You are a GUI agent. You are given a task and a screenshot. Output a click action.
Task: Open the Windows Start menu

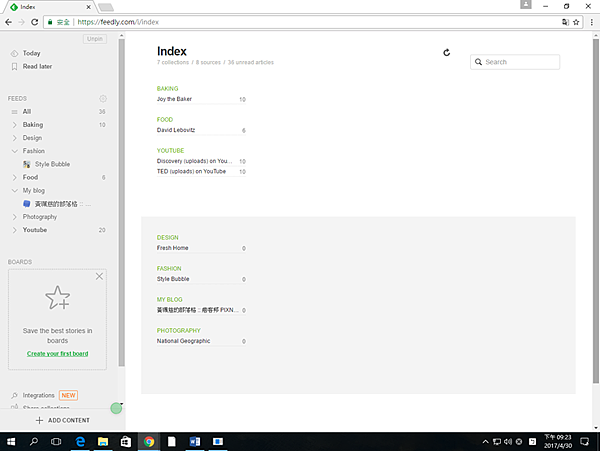[x=11, y=442]
